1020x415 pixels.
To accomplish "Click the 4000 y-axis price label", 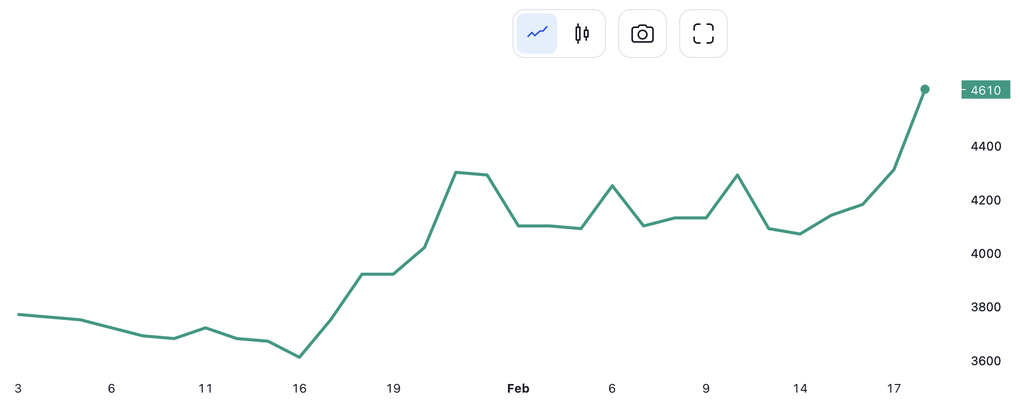I will [985, 254].
